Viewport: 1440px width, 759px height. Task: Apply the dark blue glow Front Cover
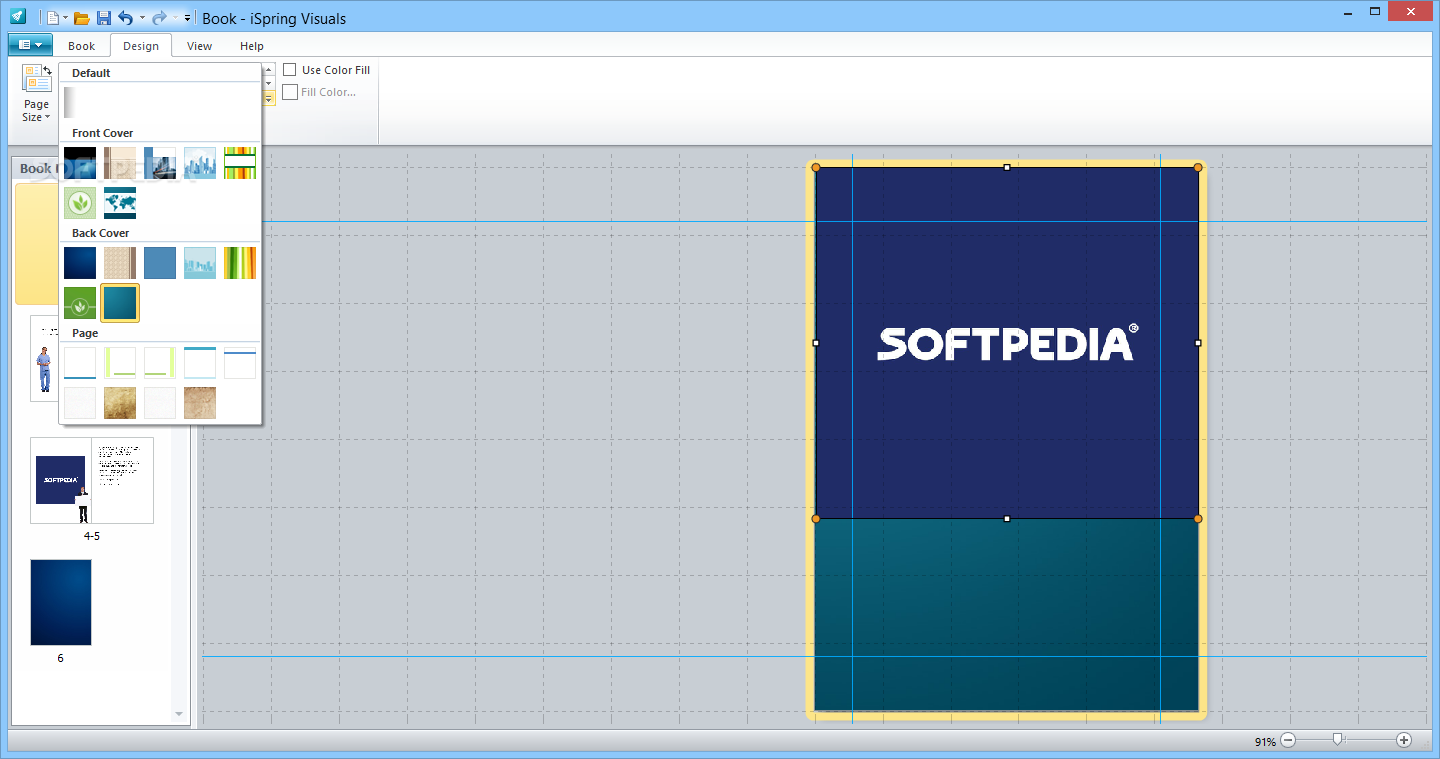80,163
